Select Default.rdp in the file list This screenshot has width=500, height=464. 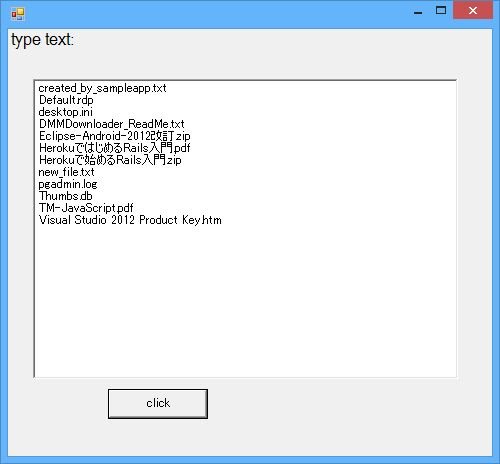pyautogui.click(x=66, y=100)
